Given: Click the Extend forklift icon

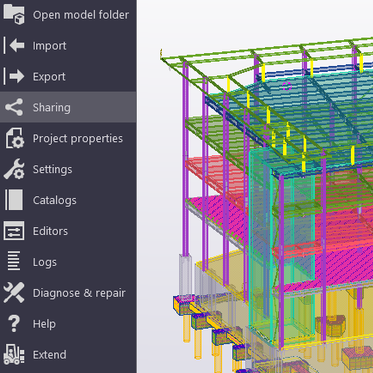Looking at the screenshot, I should pos(14,354).
